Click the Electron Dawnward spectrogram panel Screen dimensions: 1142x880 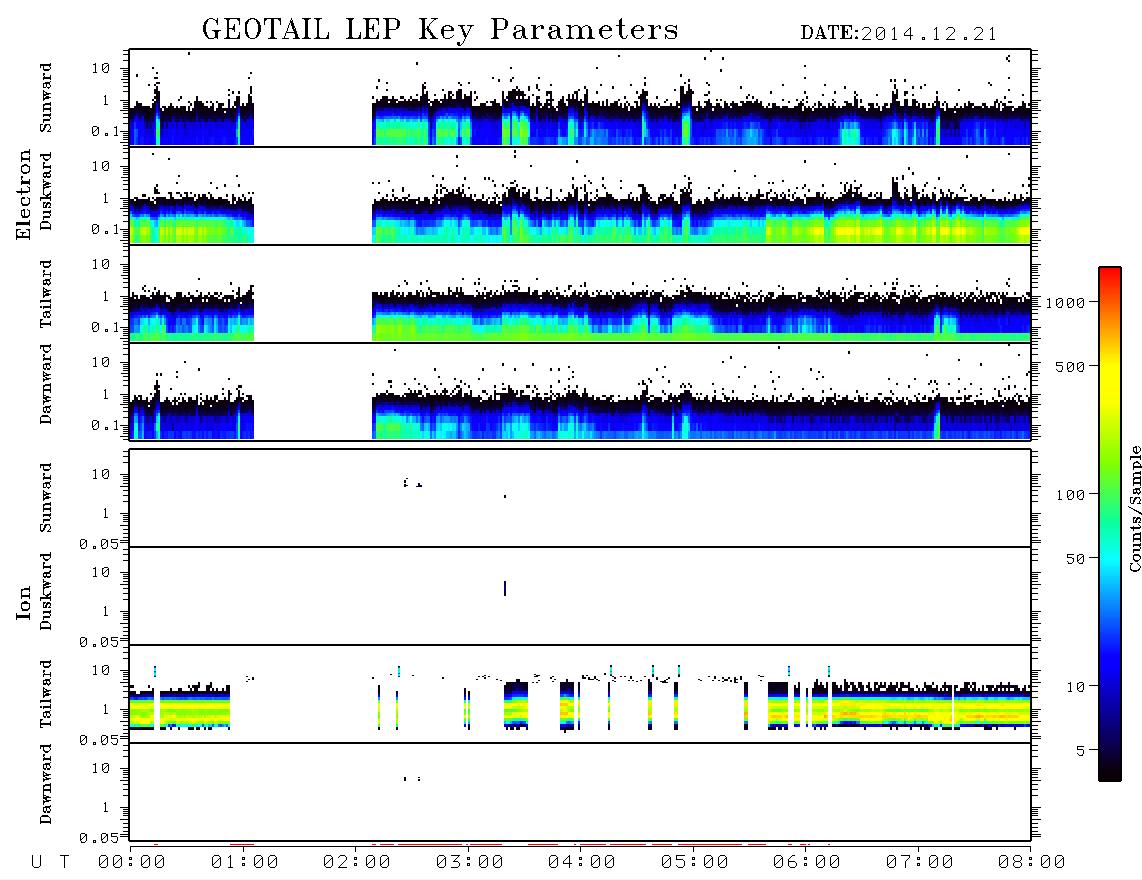pos(580,391)
